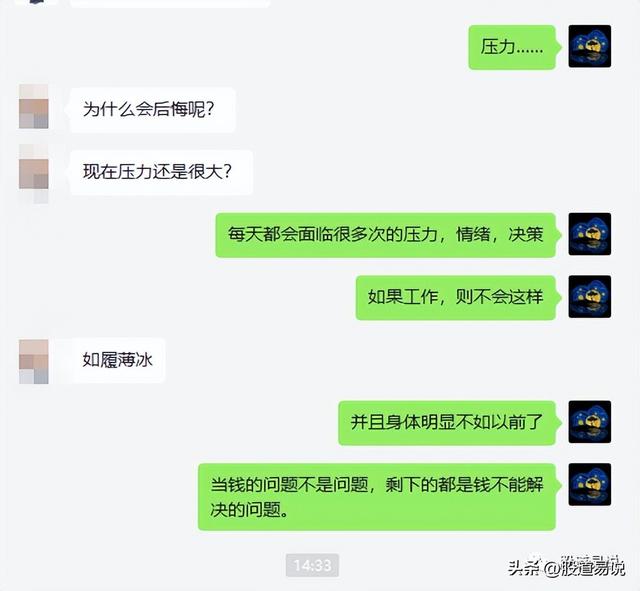Click the 14:33 timestamp label
The width and height of the screenshot is (640, 591).
tap(312, 565)
